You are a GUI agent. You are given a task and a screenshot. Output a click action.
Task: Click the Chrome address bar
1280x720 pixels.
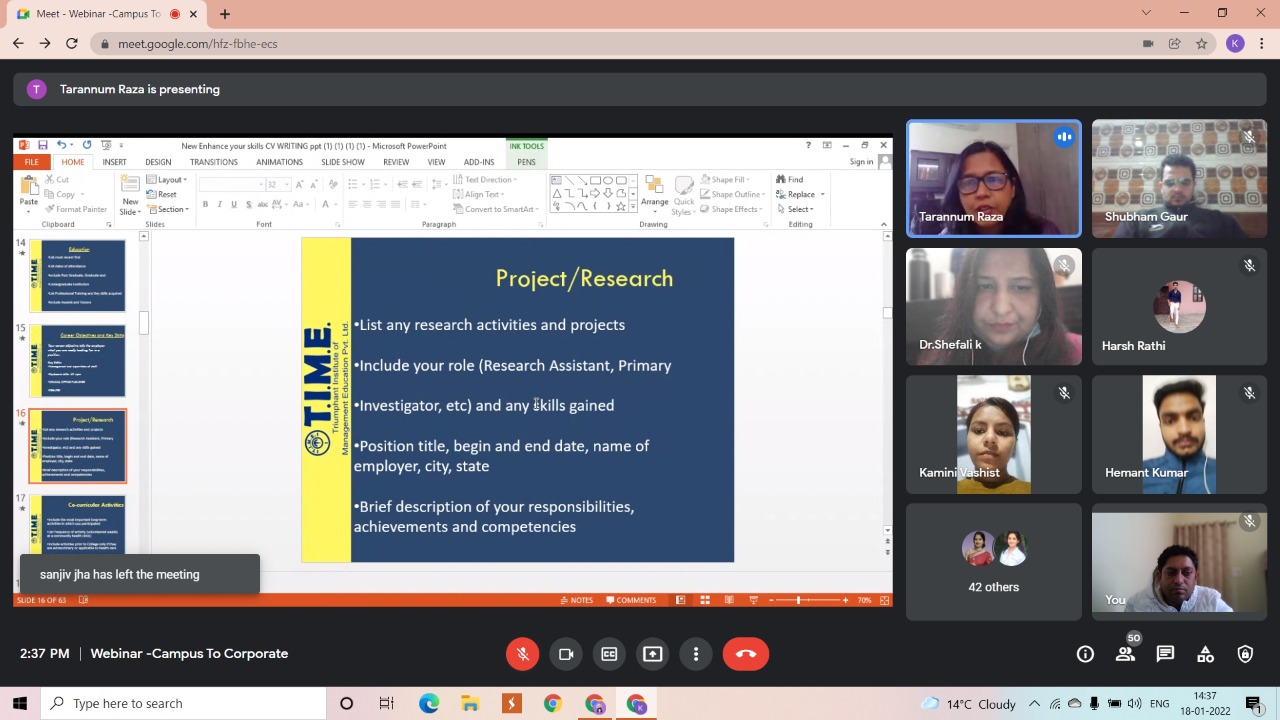click(600, 44)
